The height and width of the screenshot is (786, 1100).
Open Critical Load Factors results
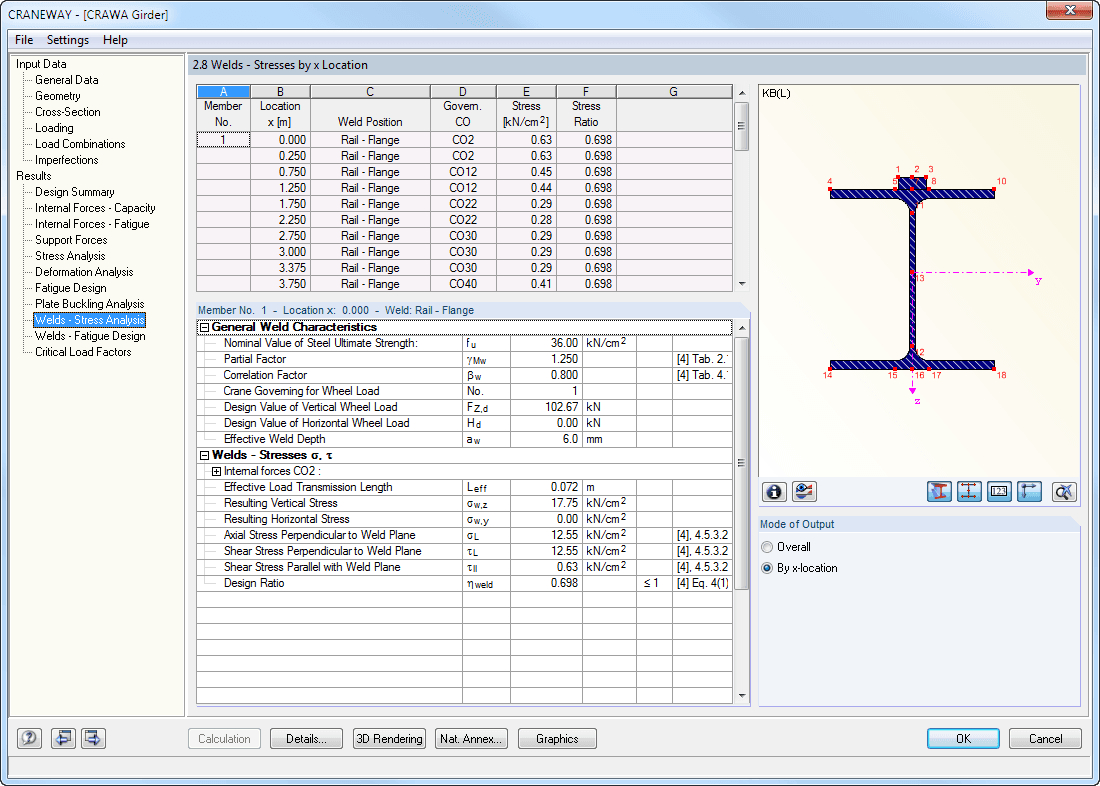(83, 352)
